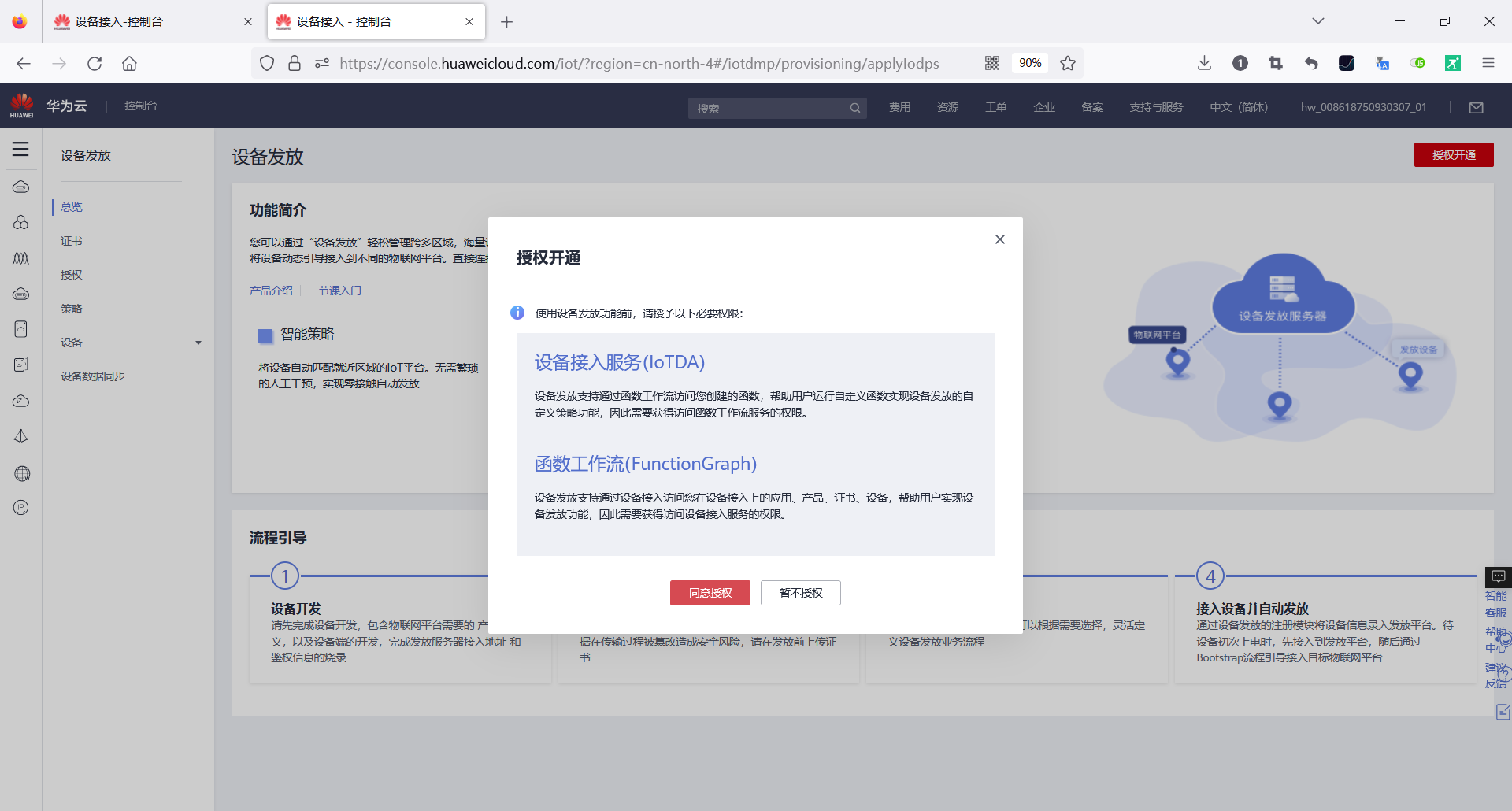Open the browser tab list dropdown arrow

1317,21
